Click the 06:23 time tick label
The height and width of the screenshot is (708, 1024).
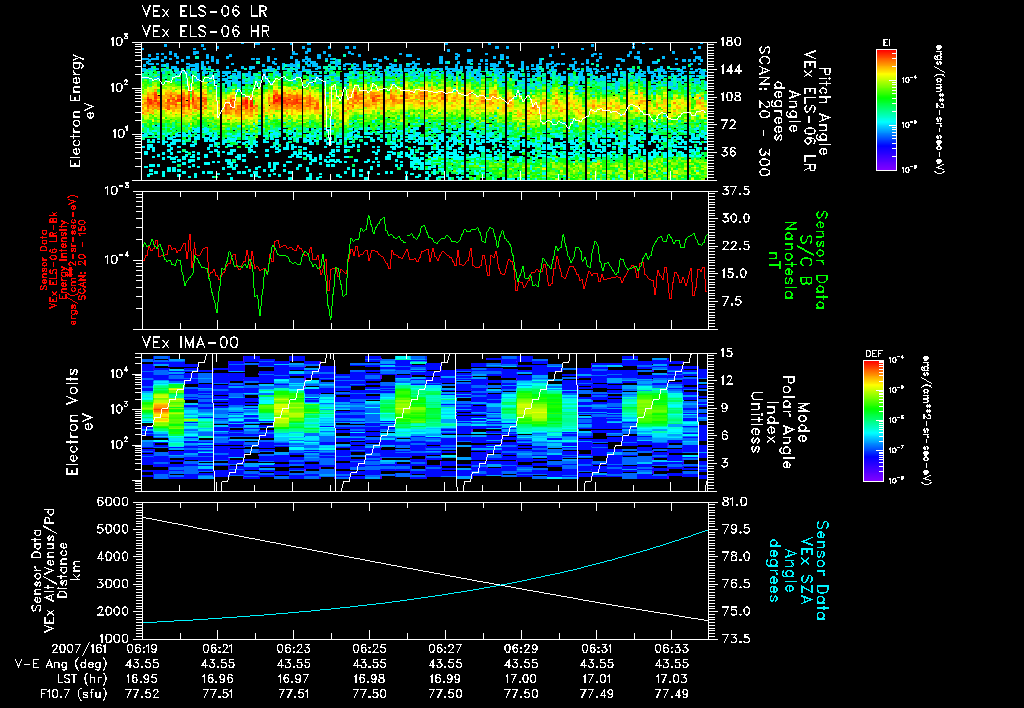click(x=293, y=649)
